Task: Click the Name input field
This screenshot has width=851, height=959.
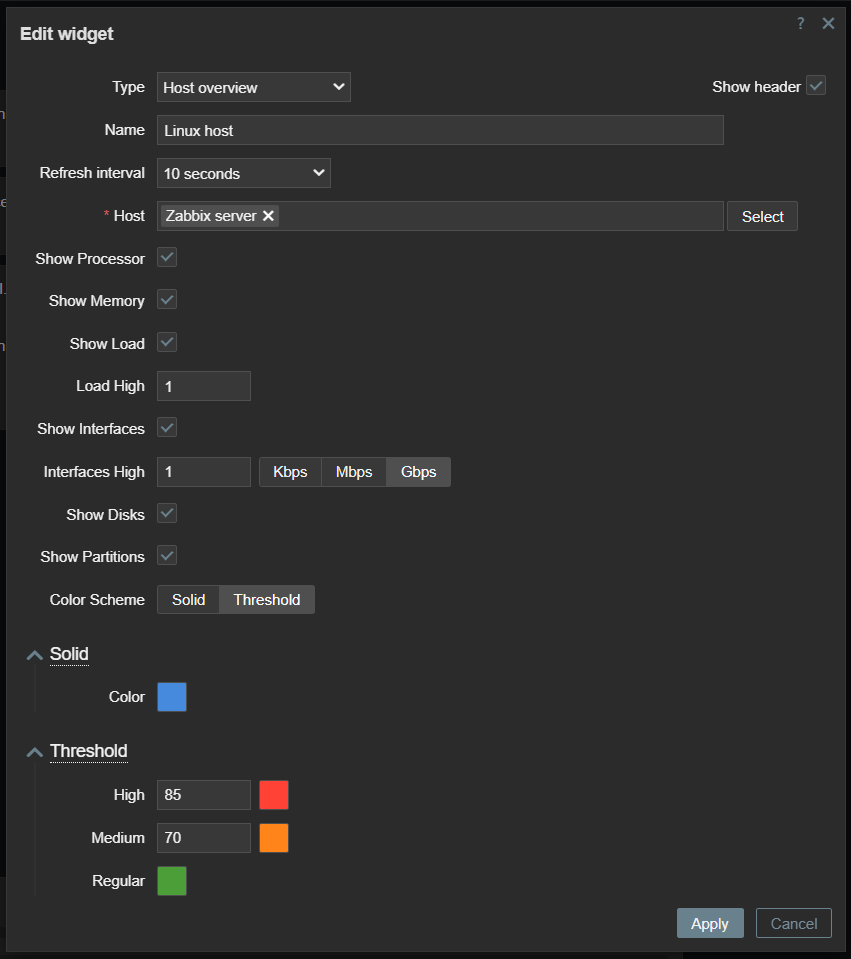Action: click(440, 130)
